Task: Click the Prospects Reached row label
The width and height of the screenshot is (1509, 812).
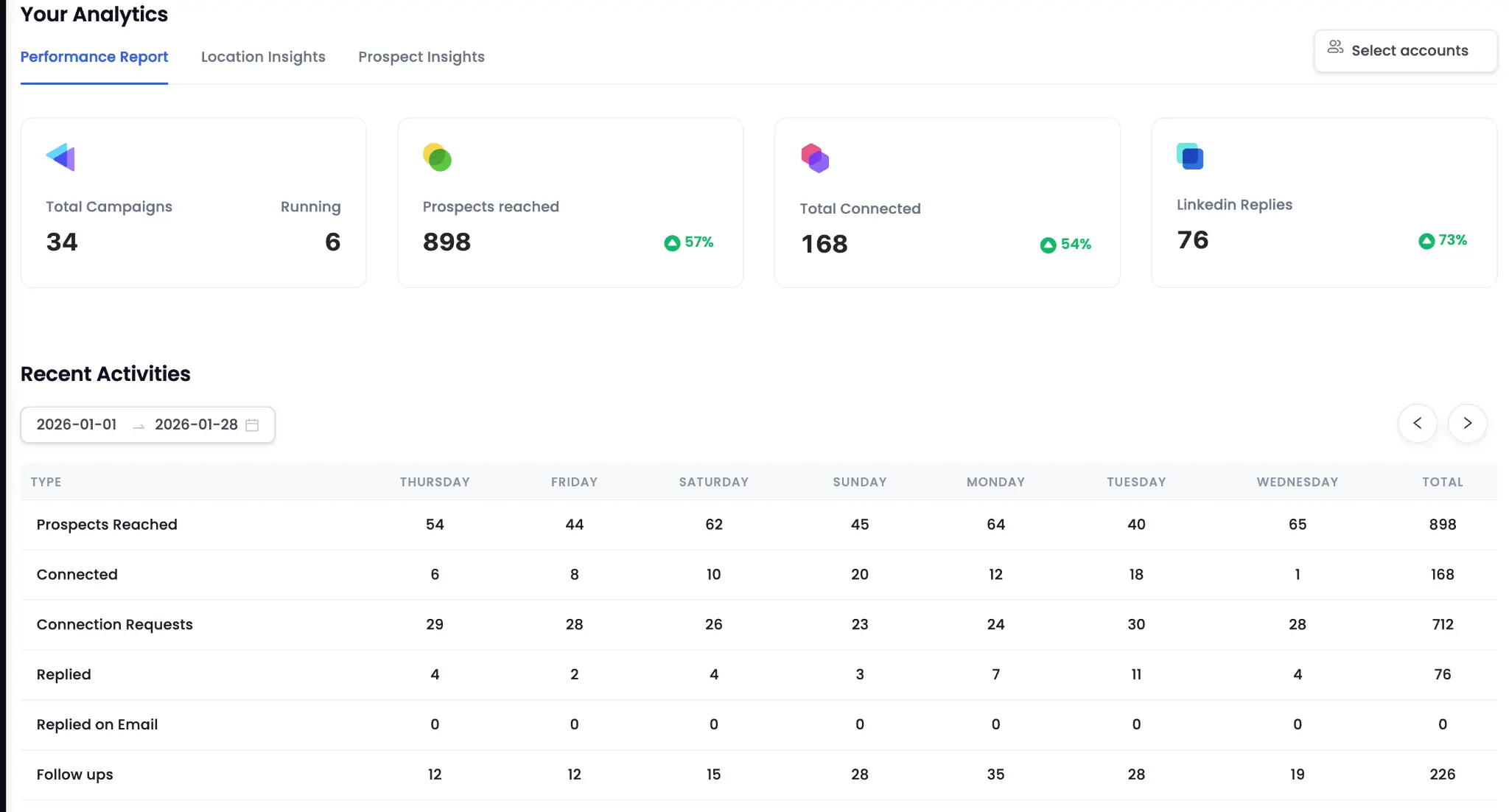Action: (107, 525)
